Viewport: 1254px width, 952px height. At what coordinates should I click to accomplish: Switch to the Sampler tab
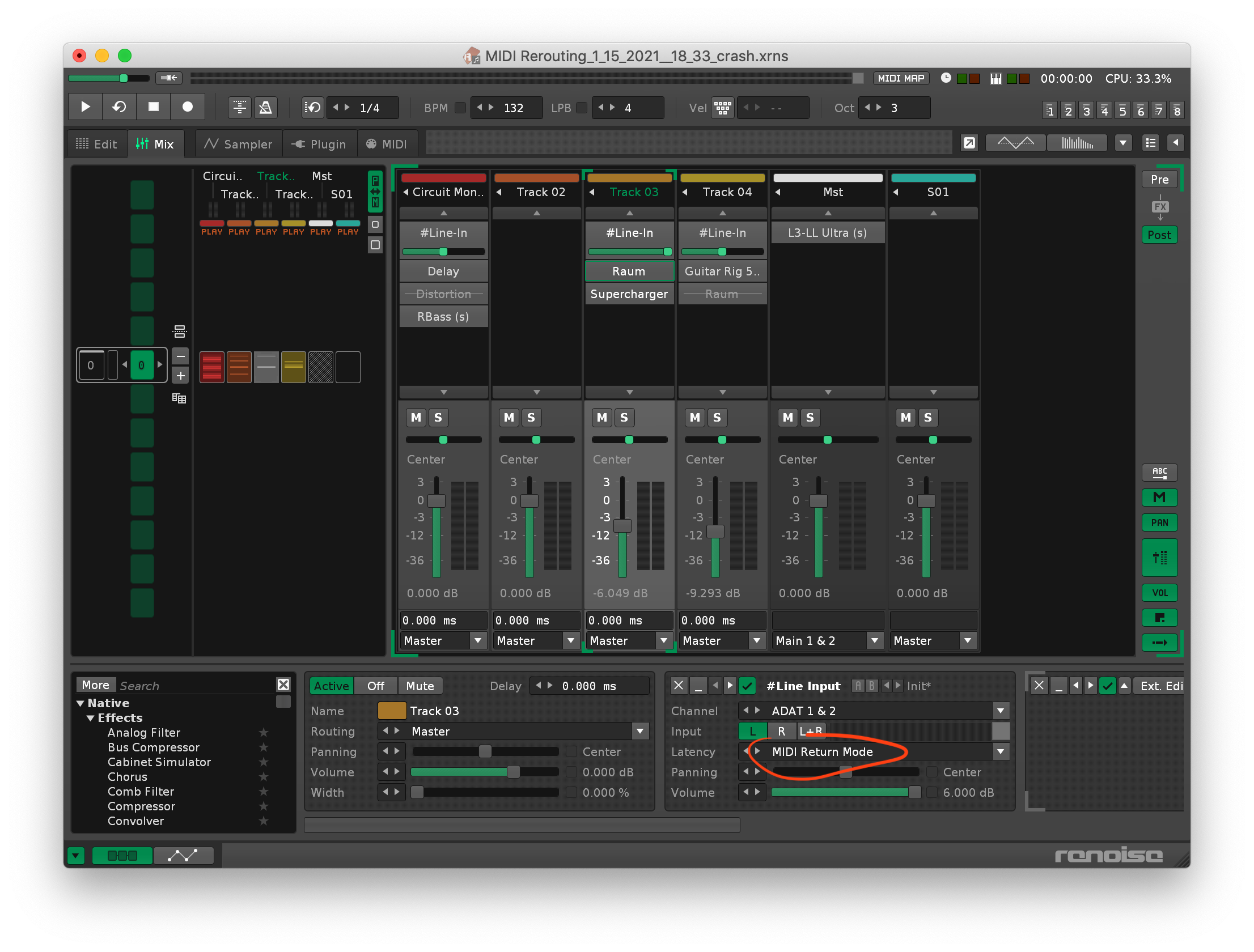pos(239,144)
